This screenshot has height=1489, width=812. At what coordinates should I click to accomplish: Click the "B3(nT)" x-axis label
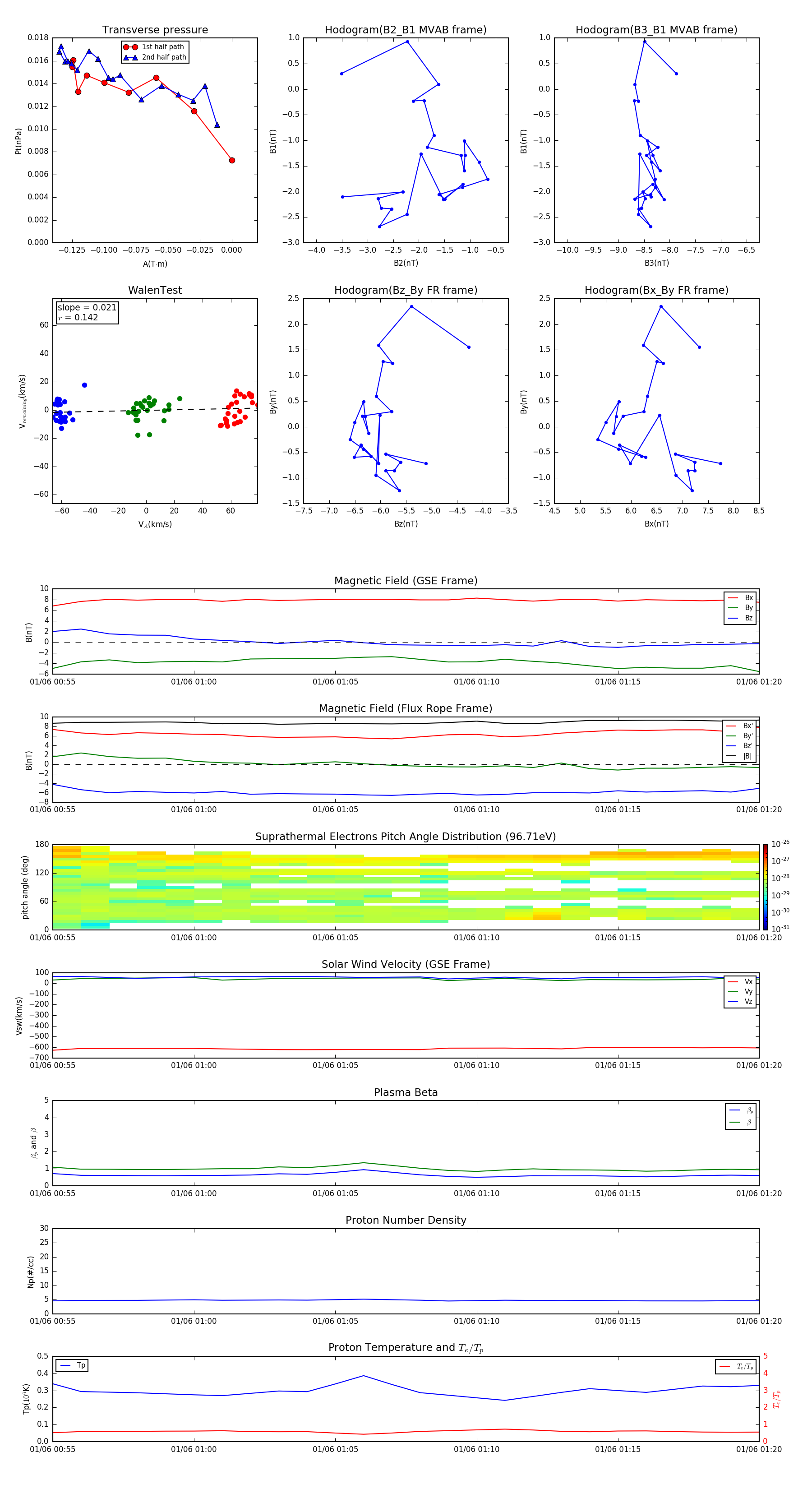click(x=656, y=263)
